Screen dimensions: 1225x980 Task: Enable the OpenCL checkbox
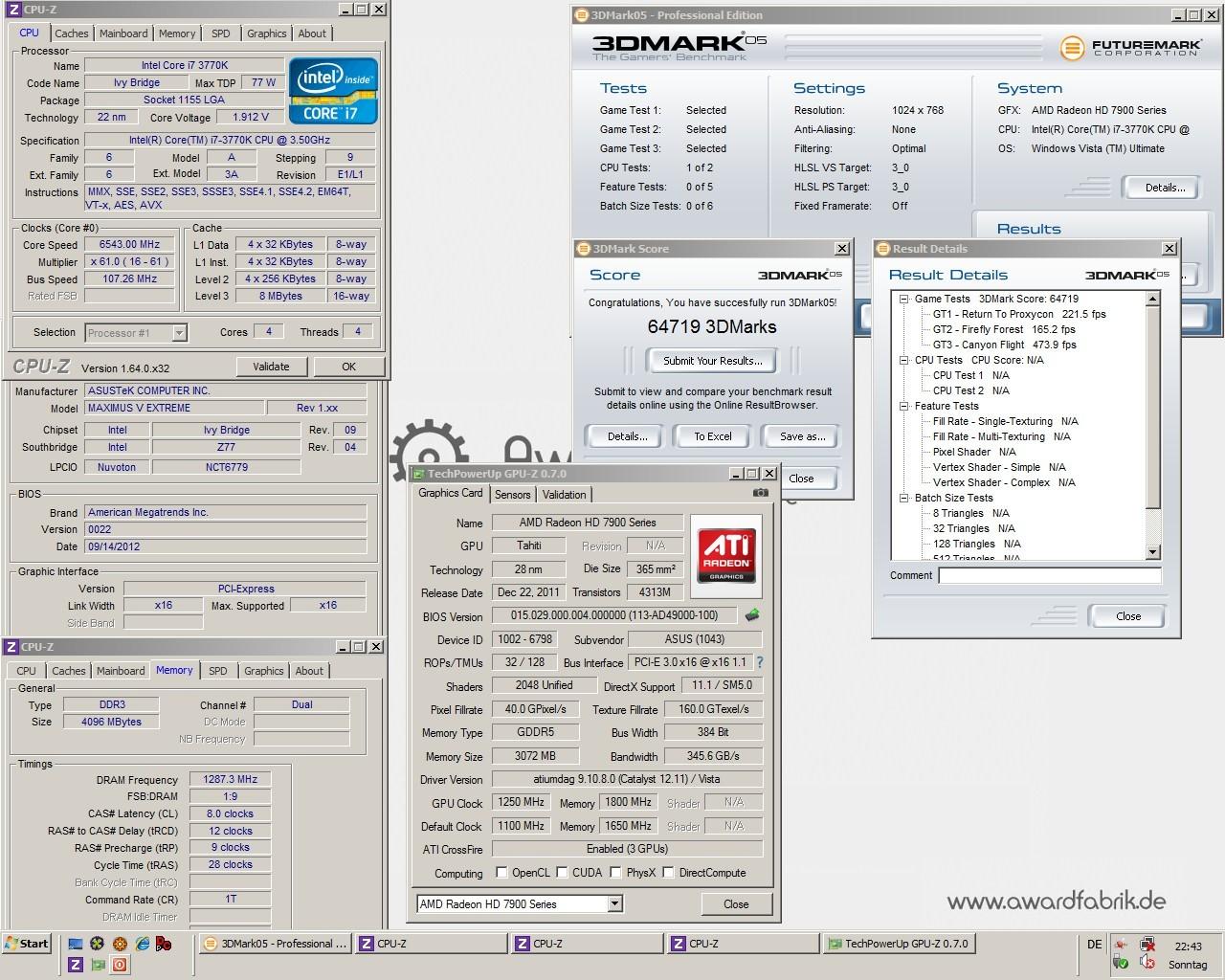[x=501, y=872]
